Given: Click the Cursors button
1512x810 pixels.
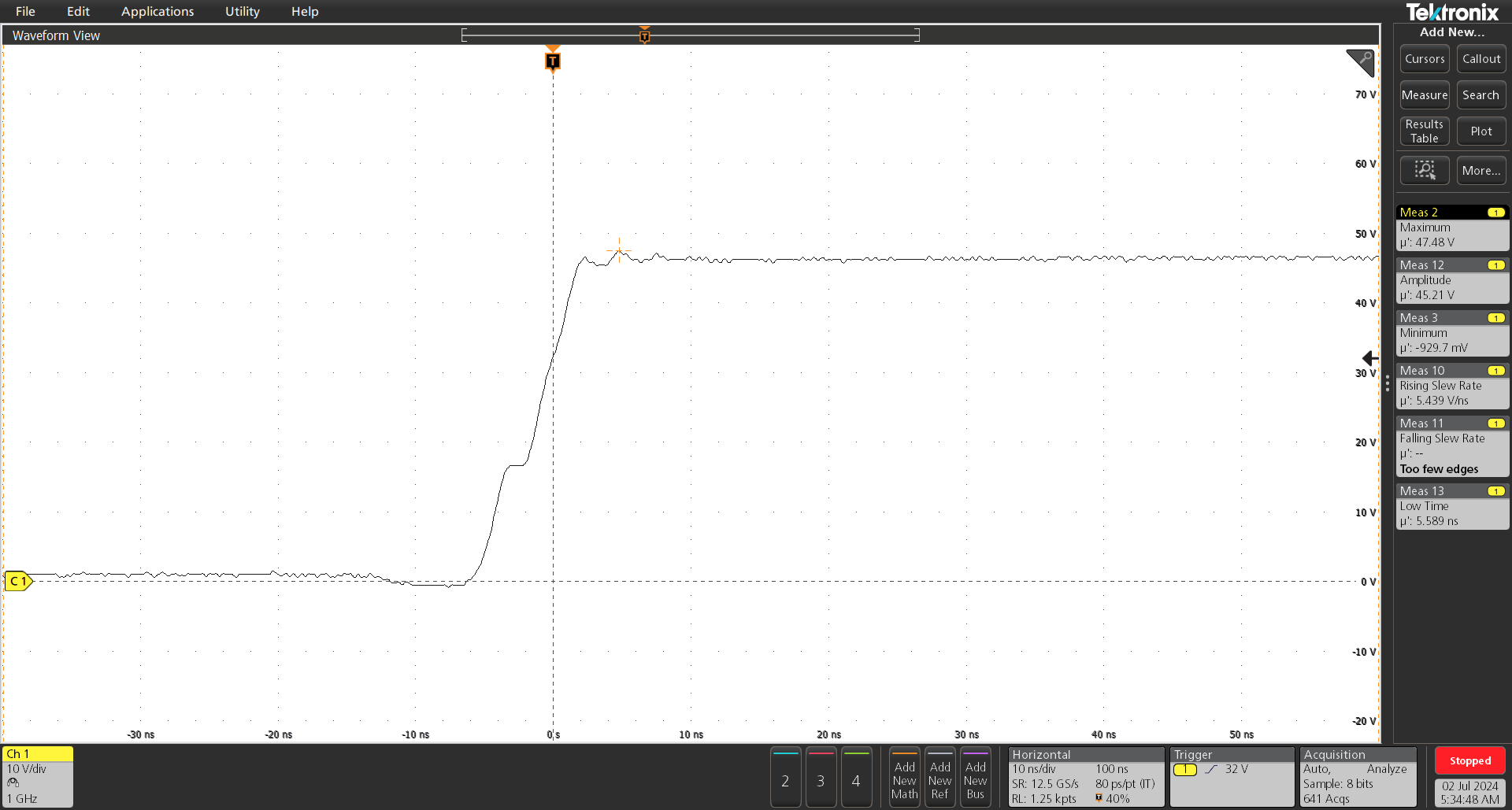Looking at the screenshot, I should (1424, 59).
